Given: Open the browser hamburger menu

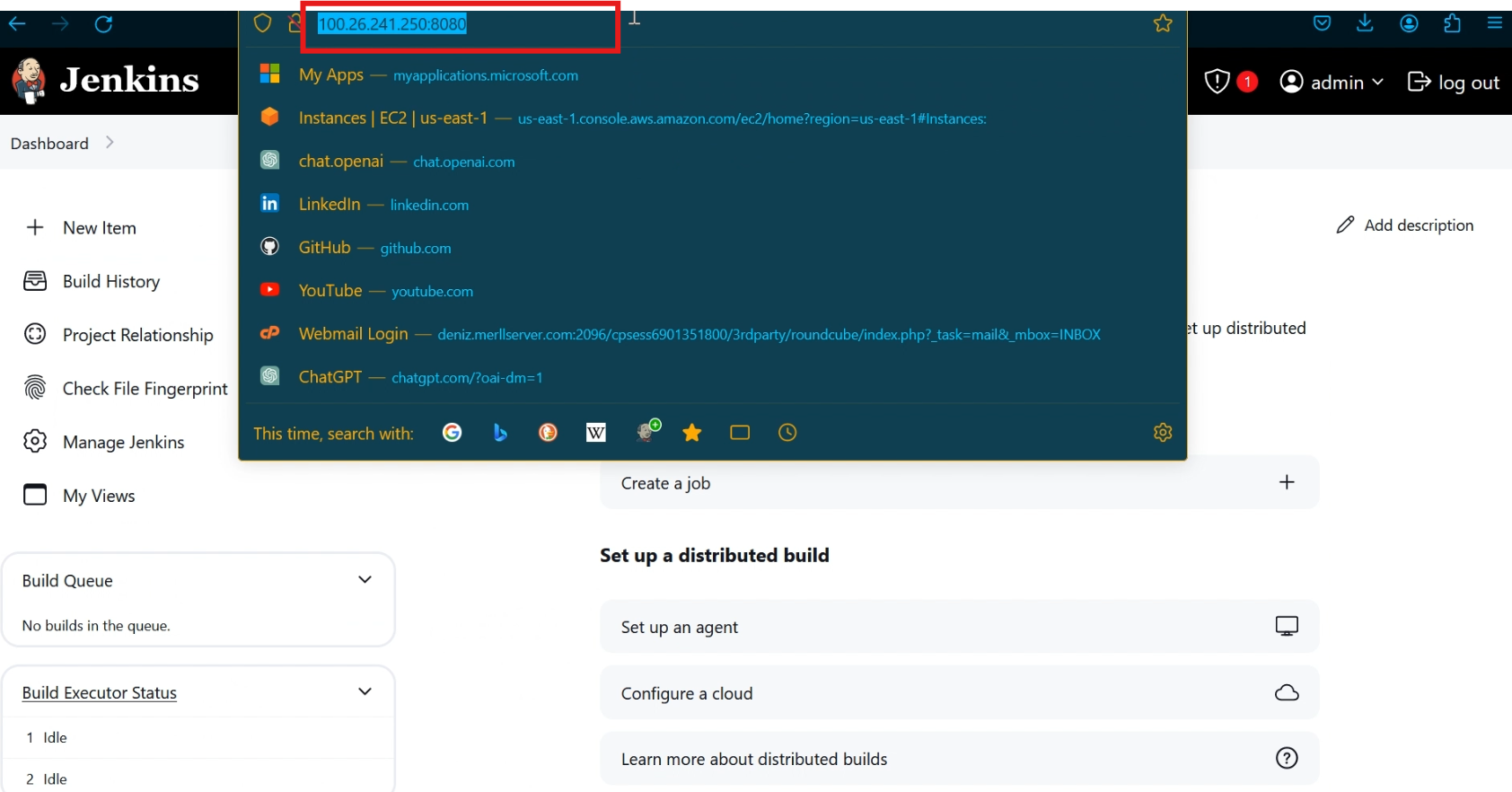Looking at the screenshot, I should (1495, 23).
